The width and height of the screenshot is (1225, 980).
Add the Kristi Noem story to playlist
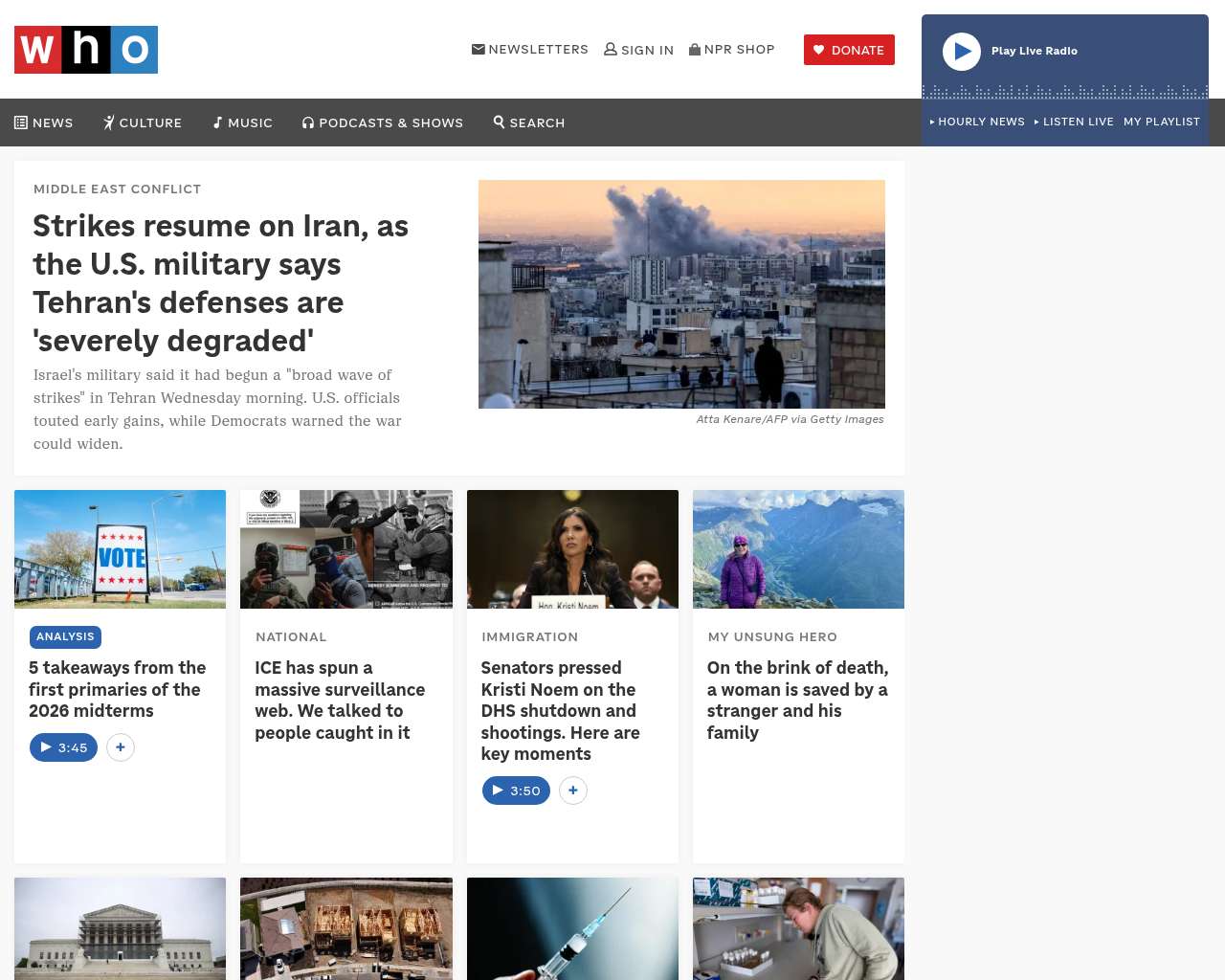(x=573, y=791)
